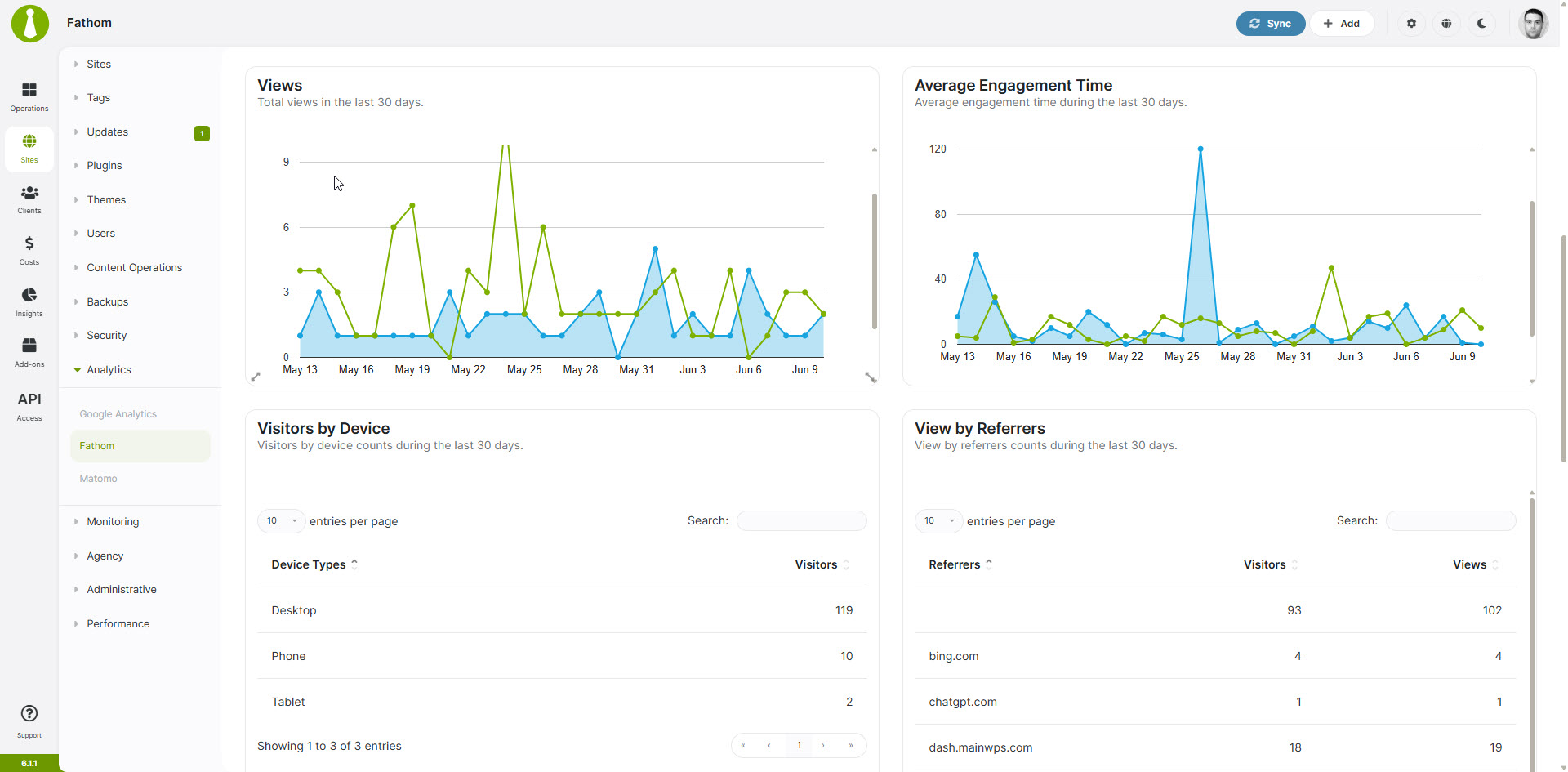Click the Views chart vertical scrollbar
This screenshot has width=1568, height=772.
[x=875, y=261]
